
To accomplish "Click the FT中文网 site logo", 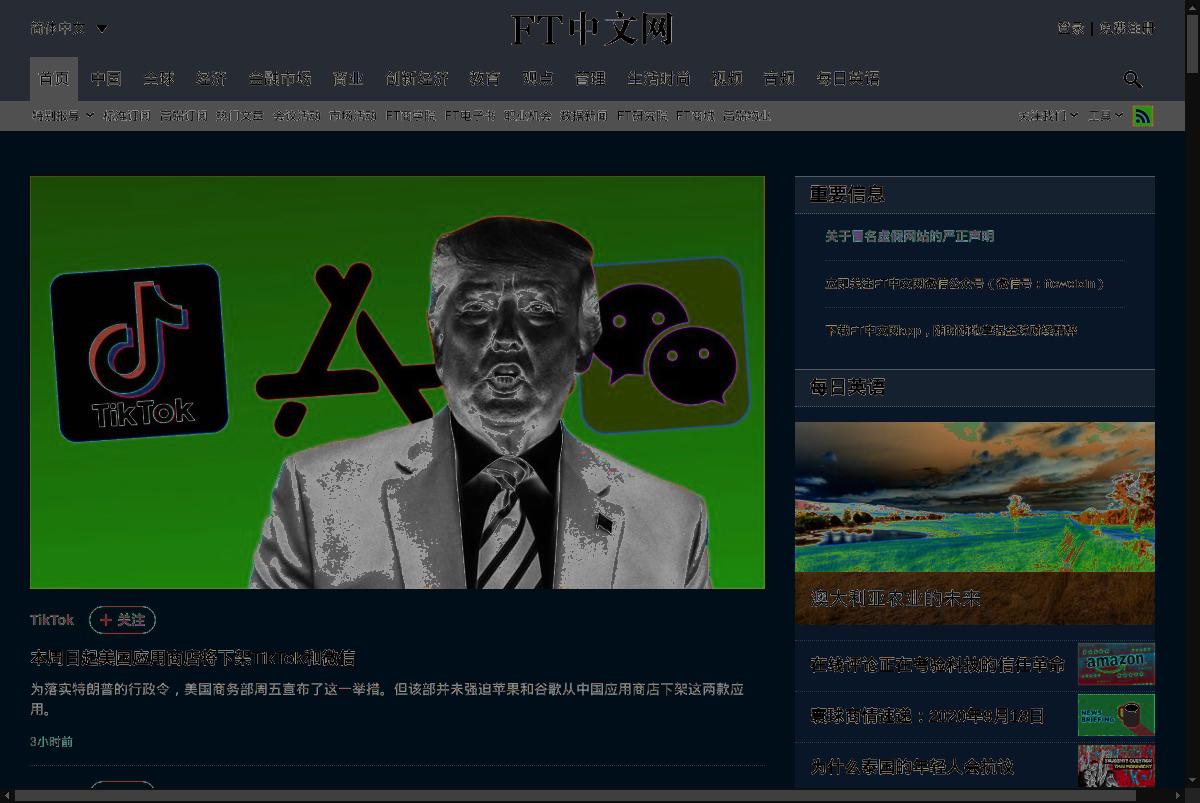I will (x=592, y=29).
